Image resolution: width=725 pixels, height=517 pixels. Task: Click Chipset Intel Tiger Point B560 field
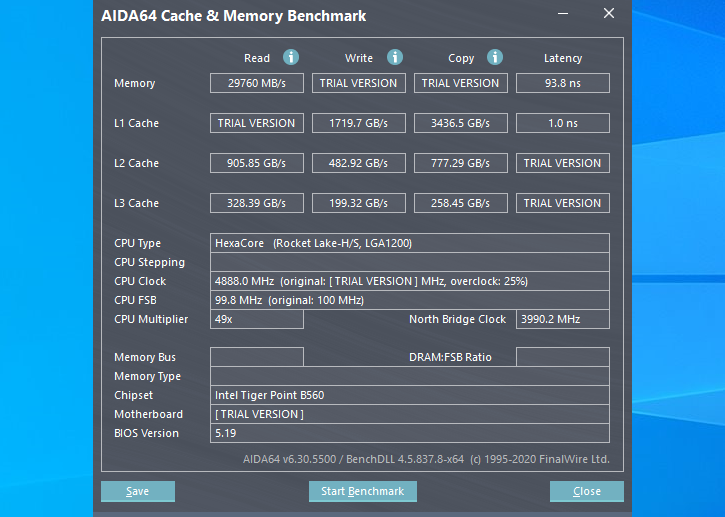point(410,395)
